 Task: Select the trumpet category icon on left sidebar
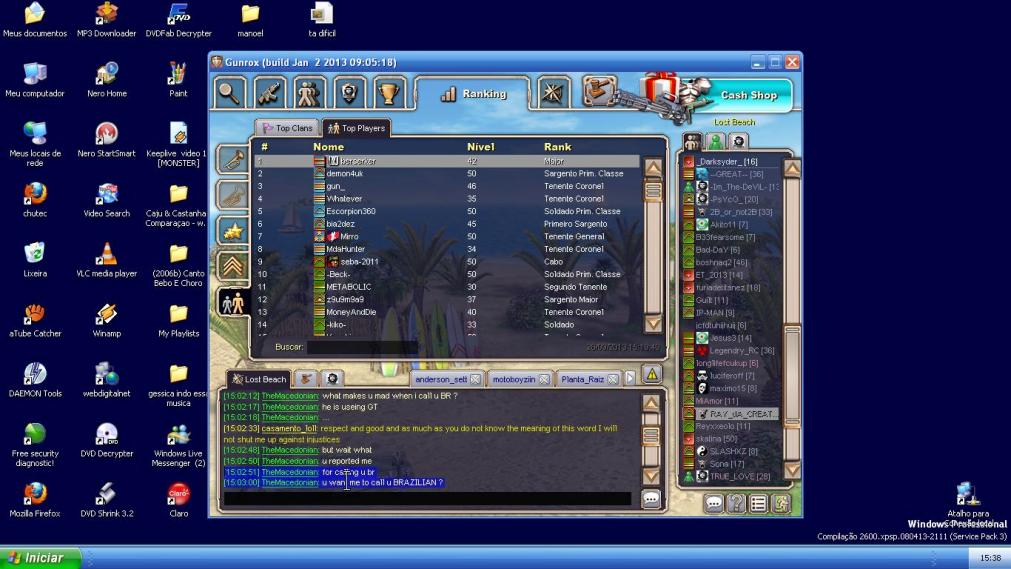232,160
